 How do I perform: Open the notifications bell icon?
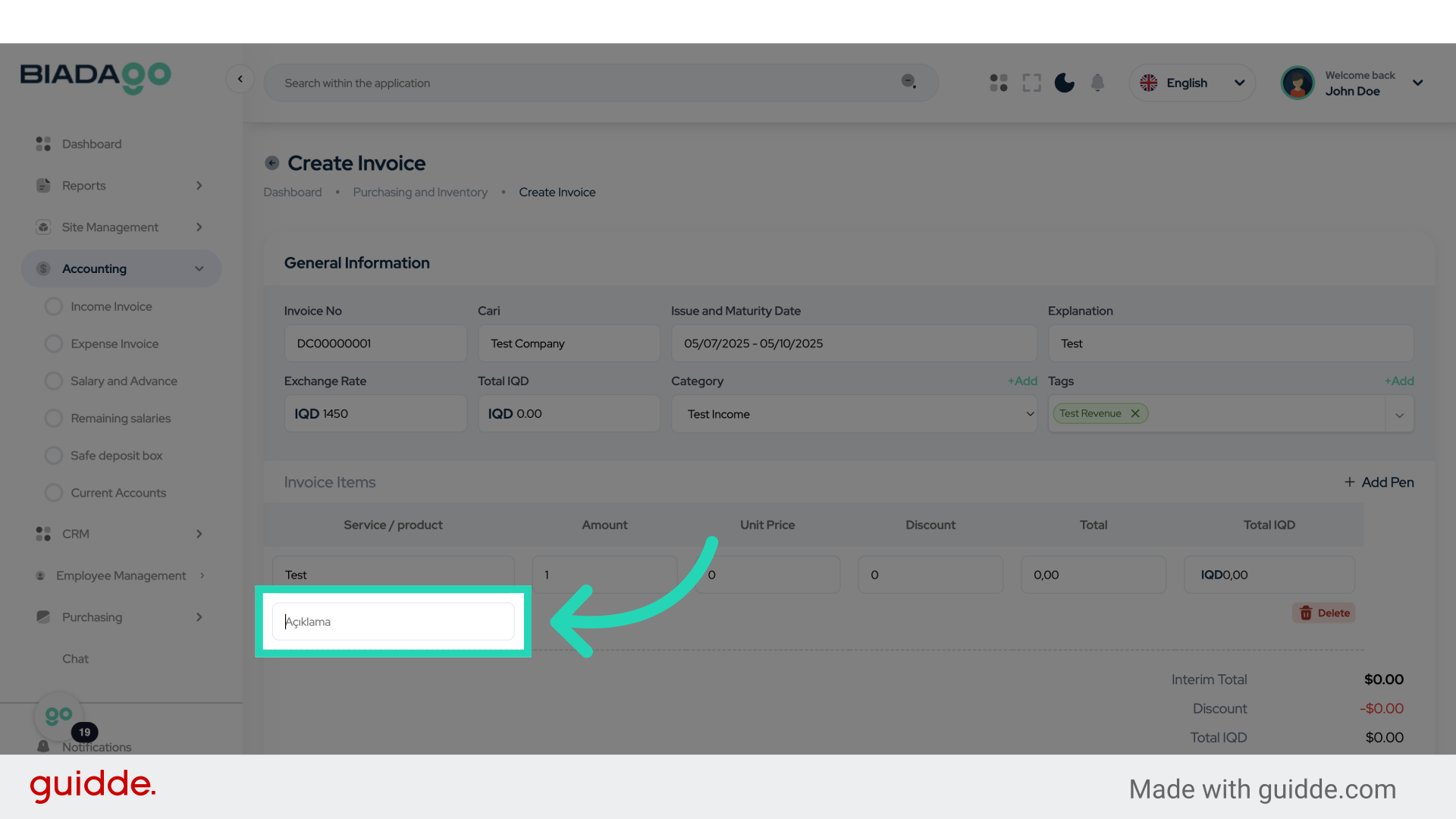pos(1097,83)
